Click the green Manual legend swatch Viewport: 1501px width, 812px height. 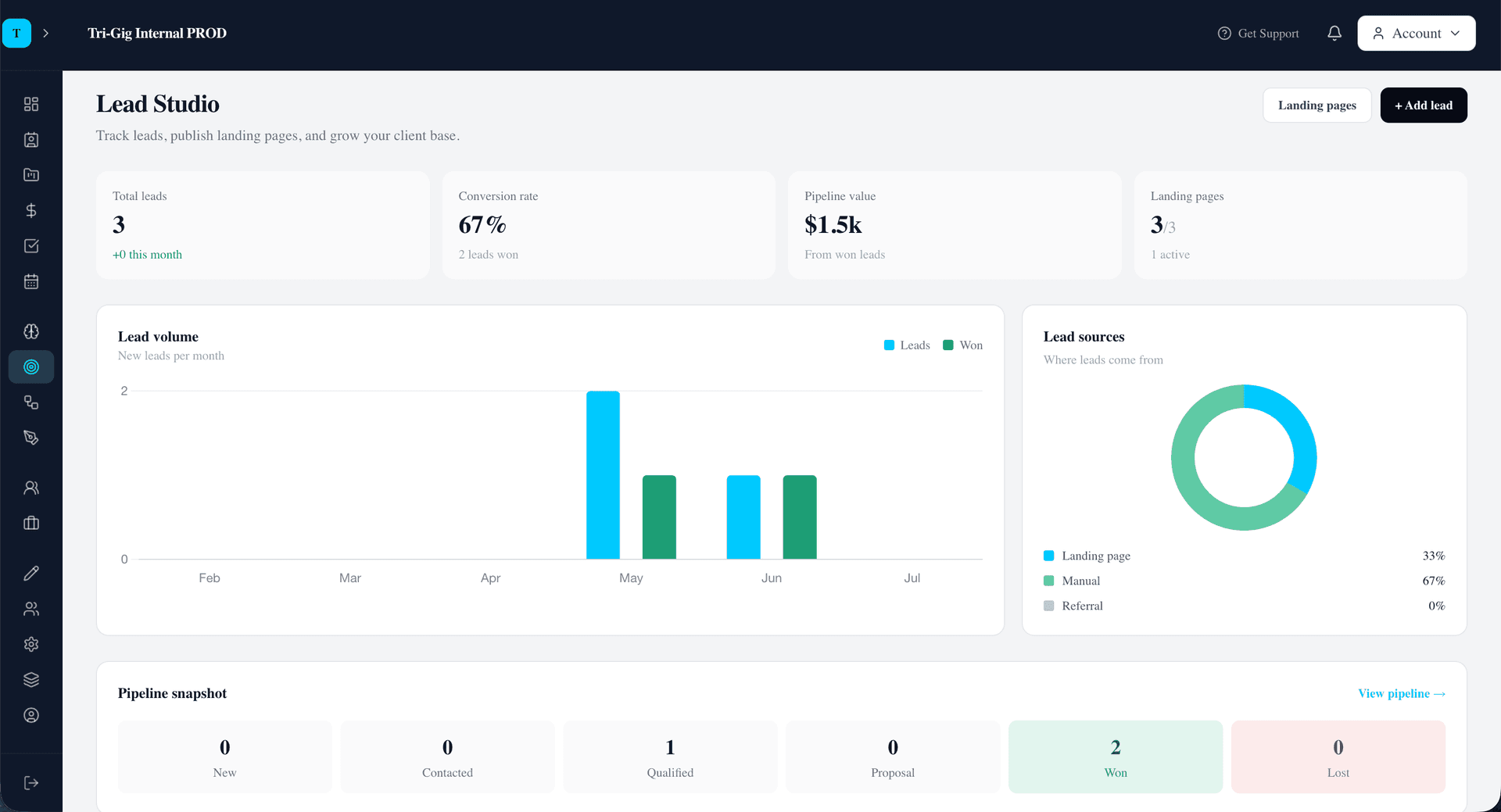pyautogui.click(x=1048, y=581)
